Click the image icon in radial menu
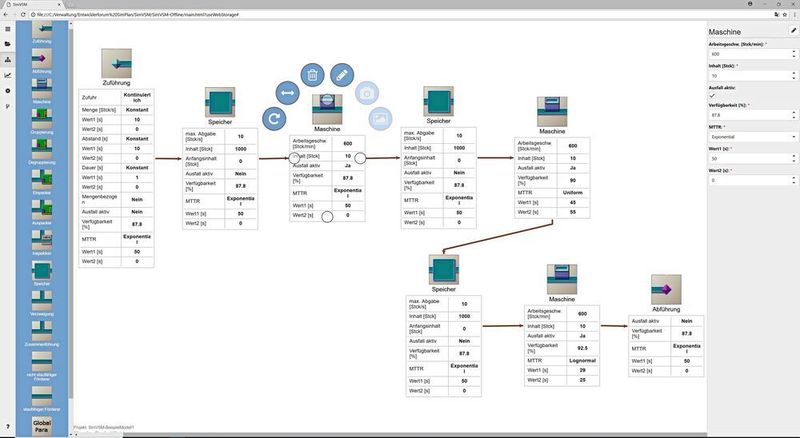Image resolution: width=800 pixels, height=438 pixels. 380,118
